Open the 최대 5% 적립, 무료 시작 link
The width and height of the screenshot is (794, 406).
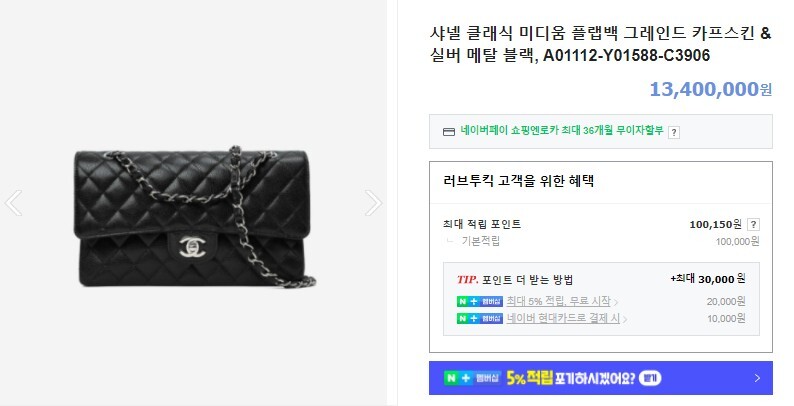tap(559, 301)
